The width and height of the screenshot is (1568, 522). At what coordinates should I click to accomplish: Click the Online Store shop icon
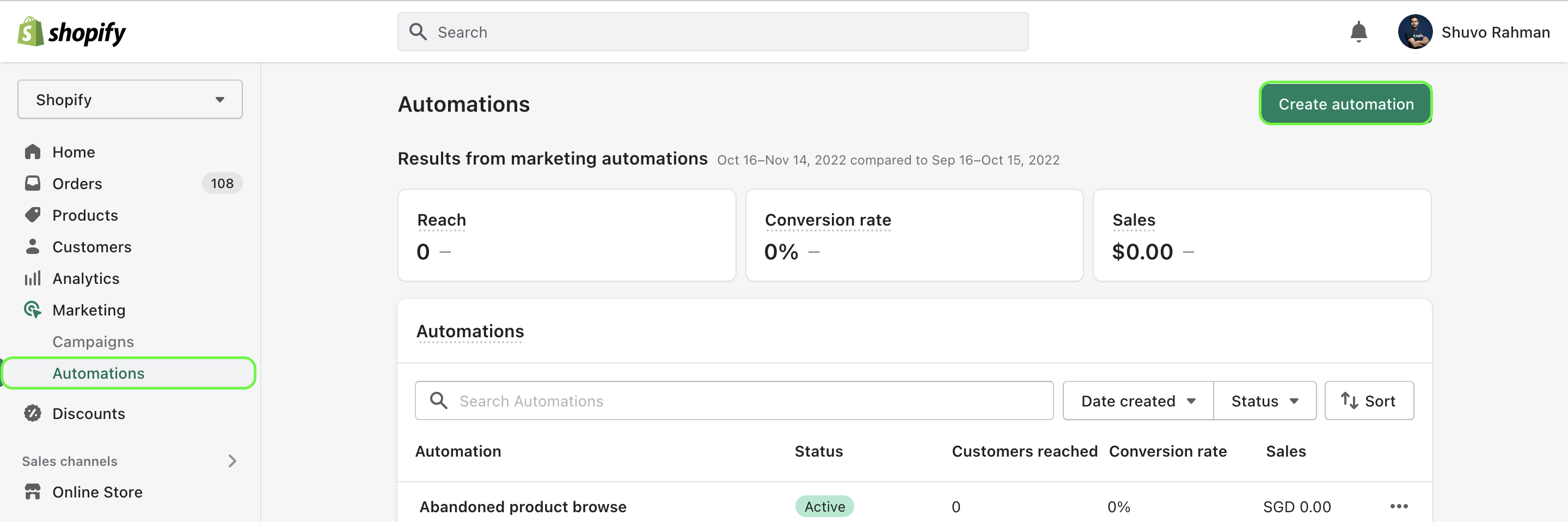point(33,491)
